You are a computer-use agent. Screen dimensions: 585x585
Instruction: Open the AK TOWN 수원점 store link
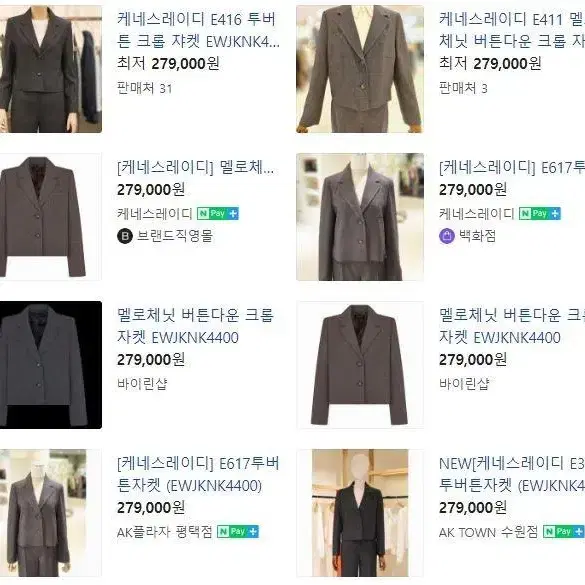click(488, 532)
